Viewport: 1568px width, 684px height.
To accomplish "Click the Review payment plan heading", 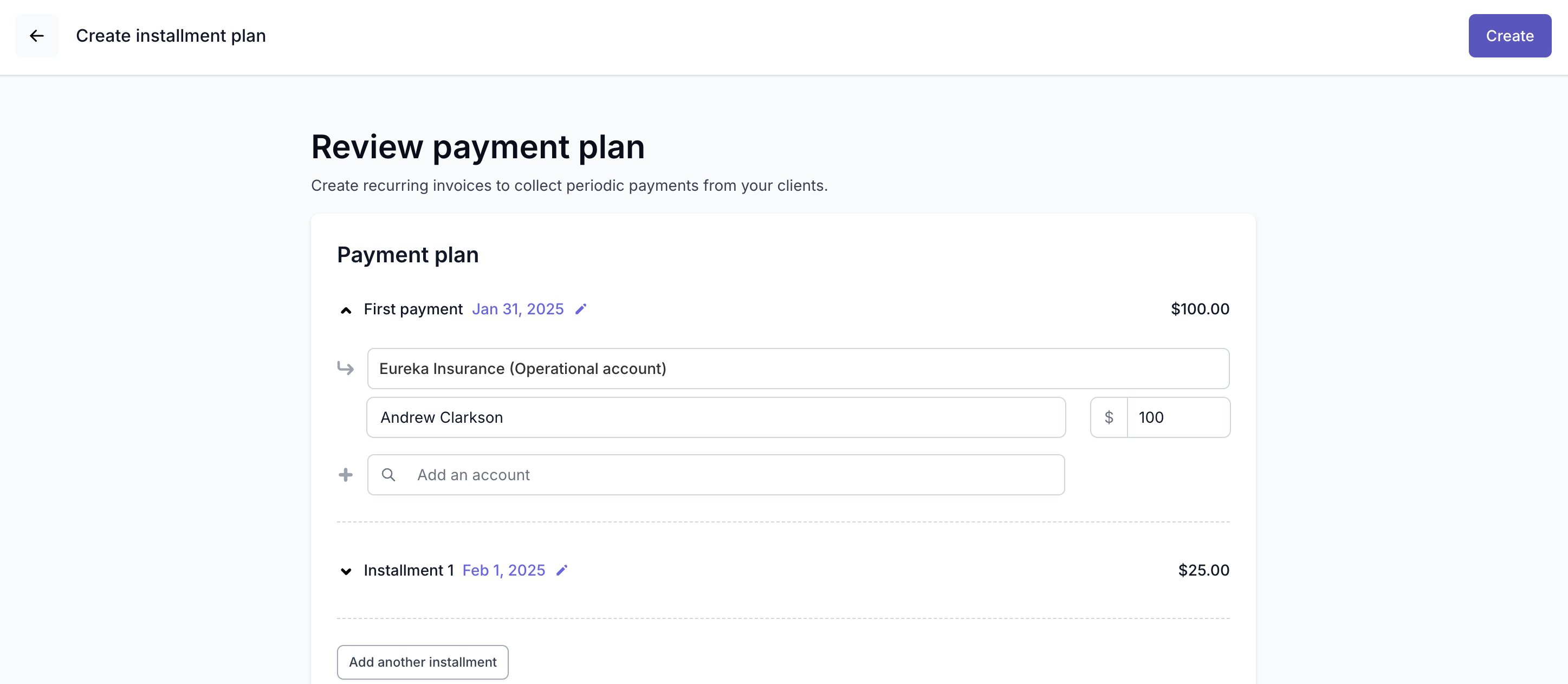I will click(478, 147).
